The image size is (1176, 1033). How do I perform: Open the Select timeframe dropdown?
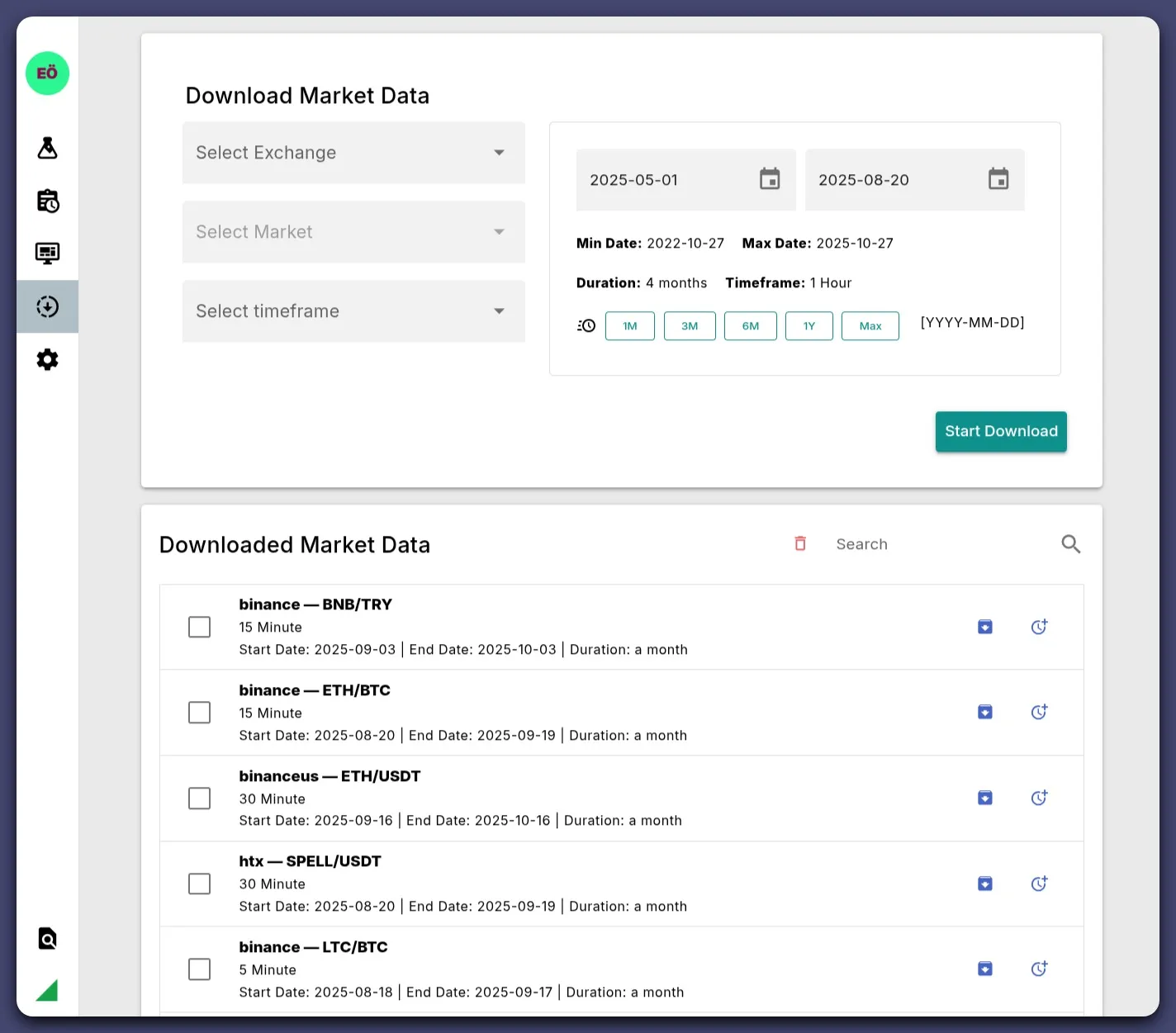click(x=353, y=311)
